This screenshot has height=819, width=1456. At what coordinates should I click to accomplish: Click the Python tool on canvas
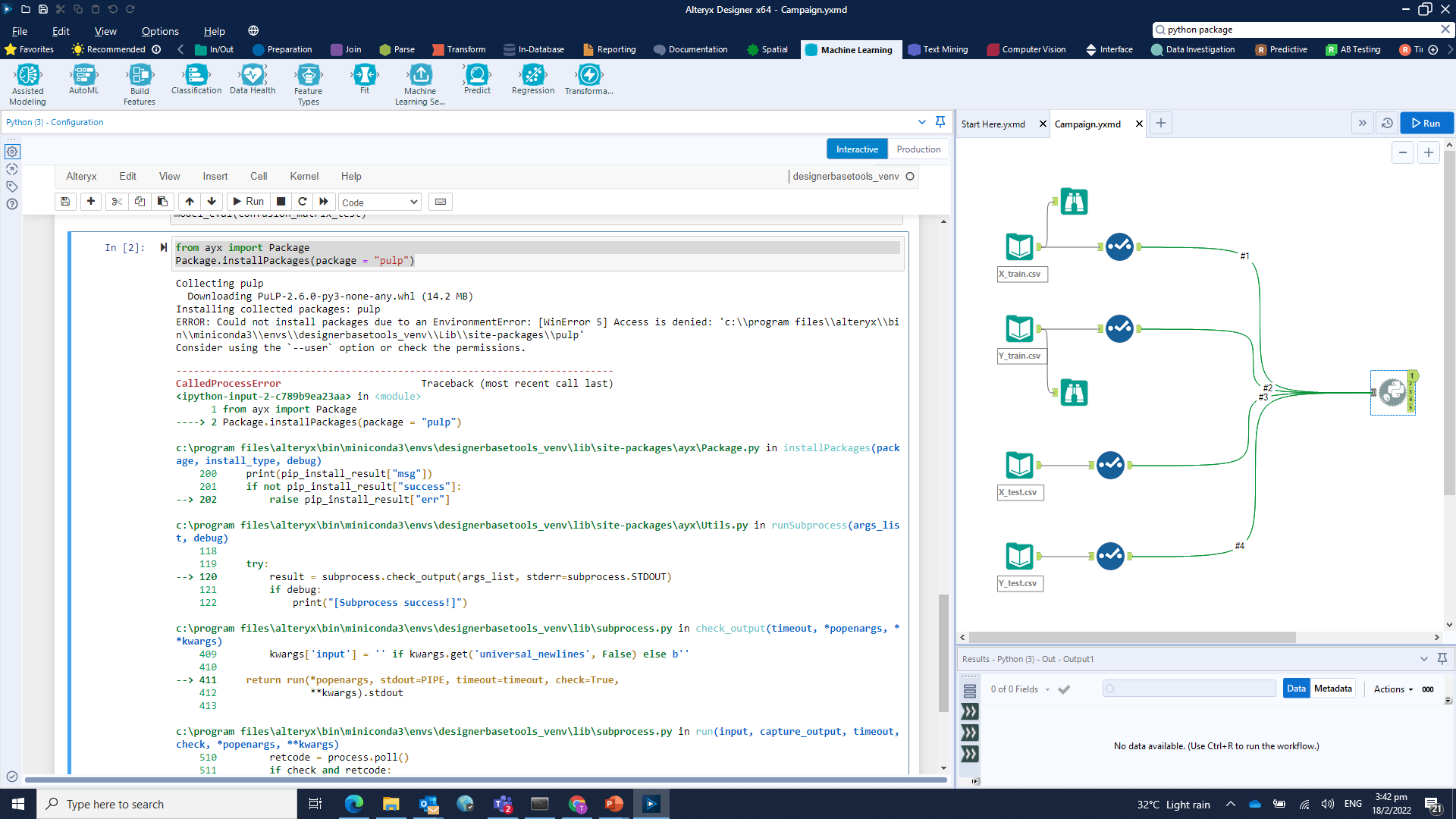point(1392,393)
